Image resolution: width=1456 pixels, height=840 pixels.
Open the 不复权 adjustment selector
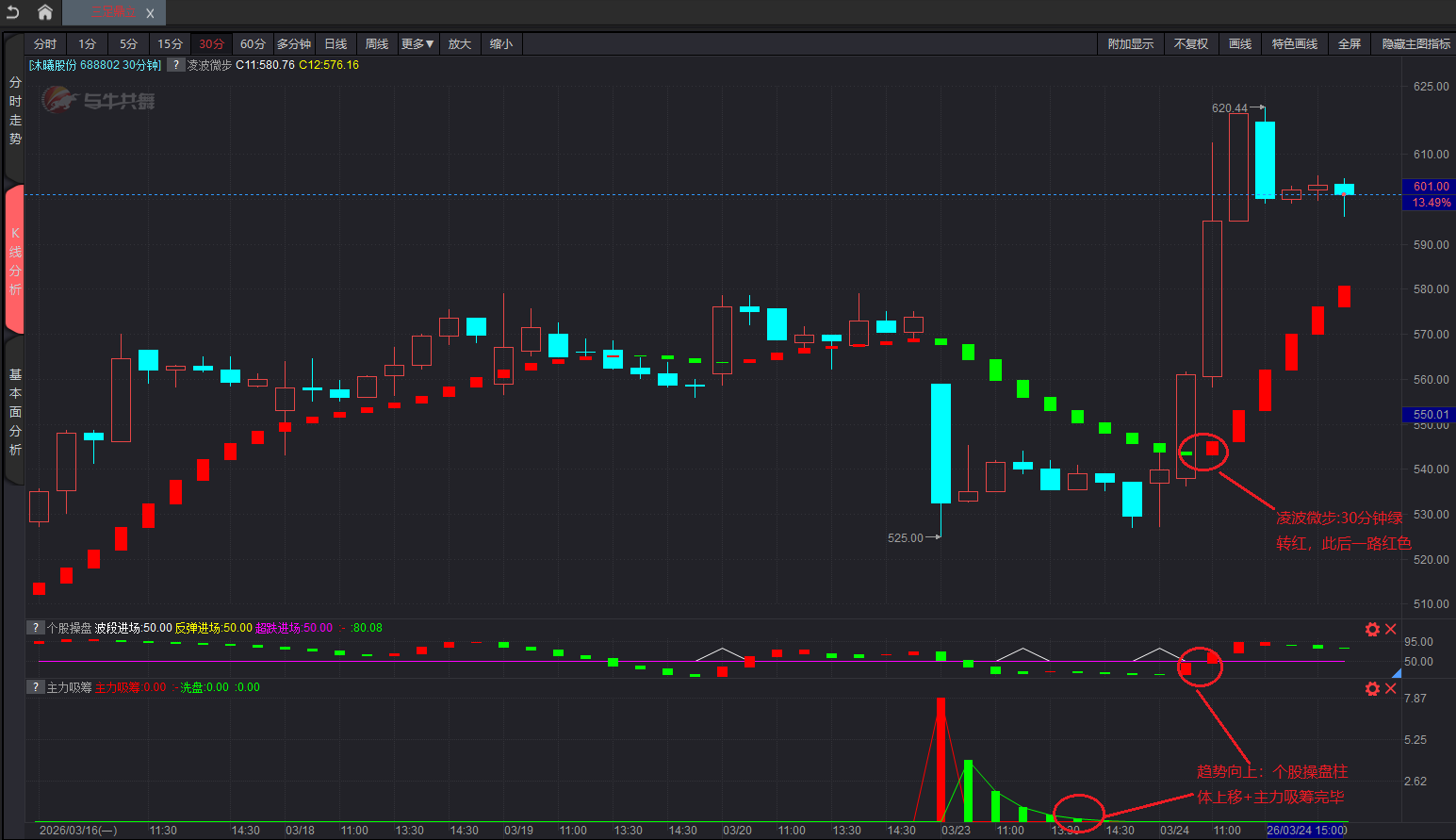1190,44
